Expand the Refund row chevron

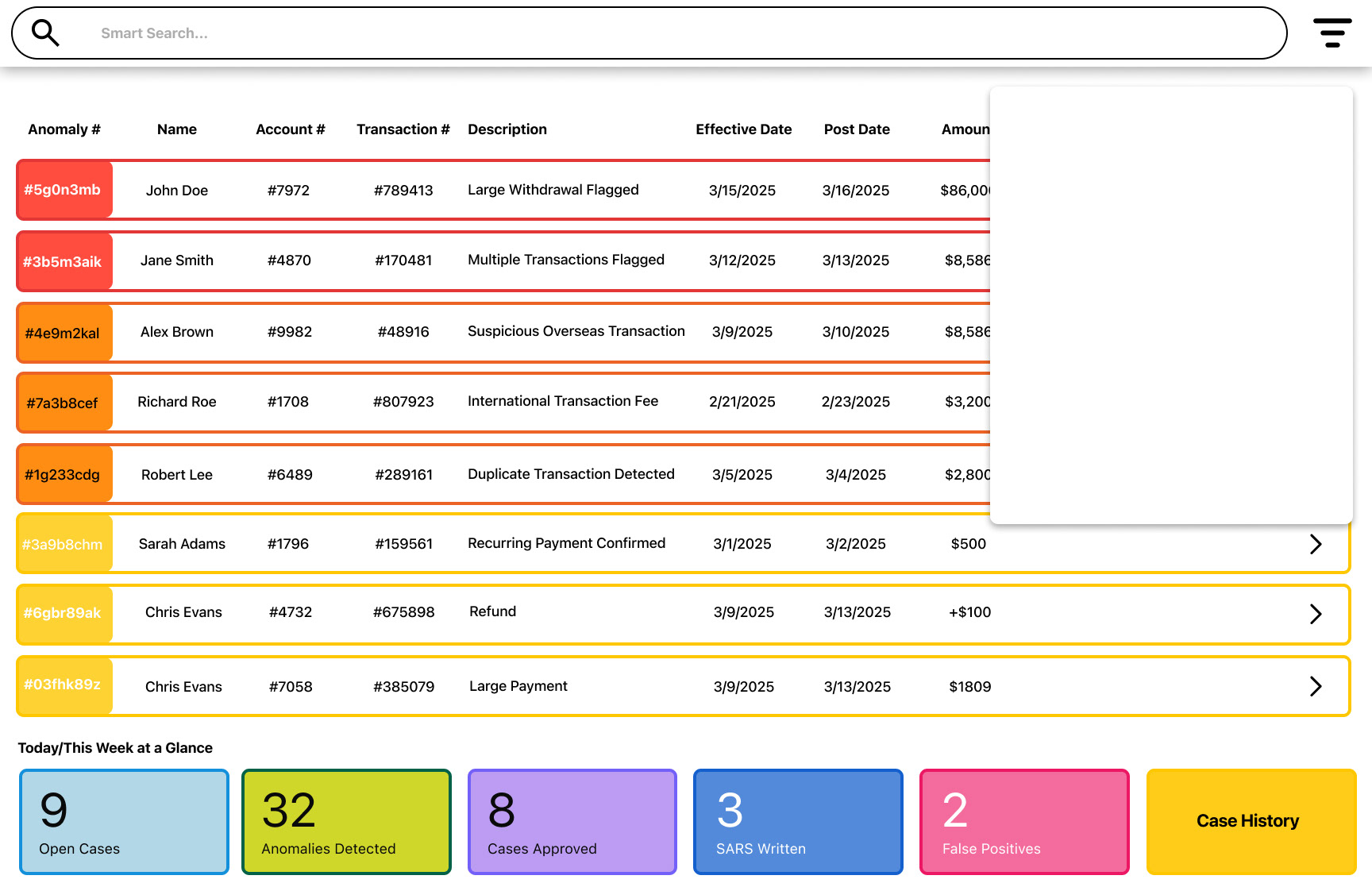pos(1316,614)
